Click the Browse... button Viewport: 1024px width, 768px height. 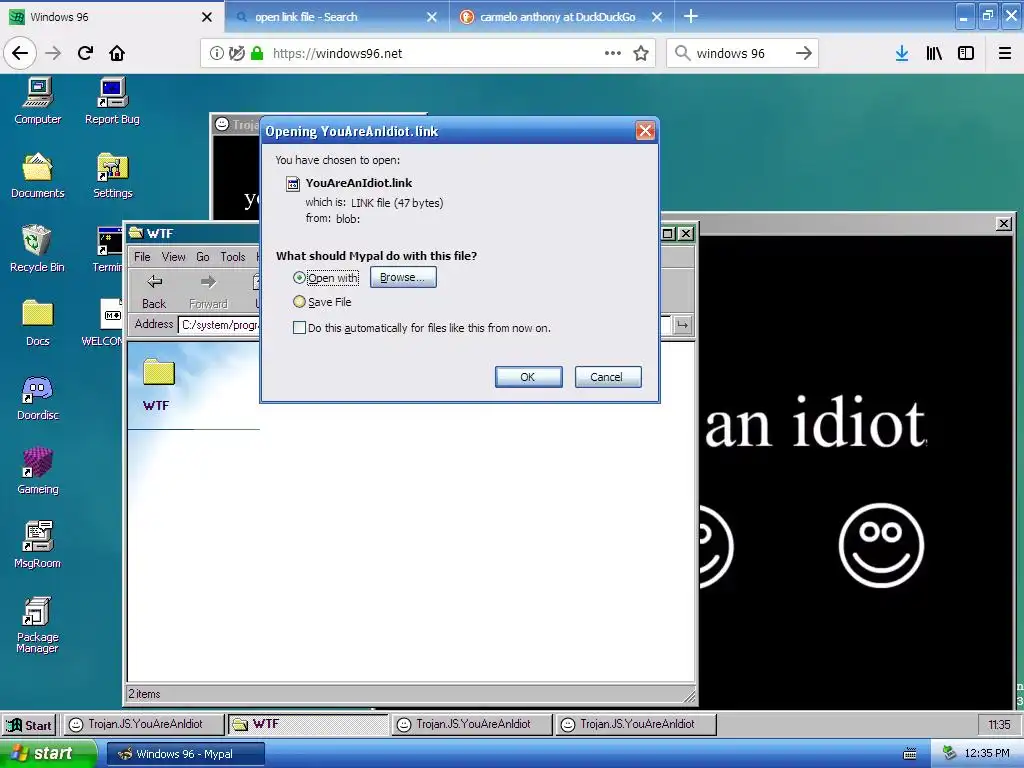tap(403, 277)
